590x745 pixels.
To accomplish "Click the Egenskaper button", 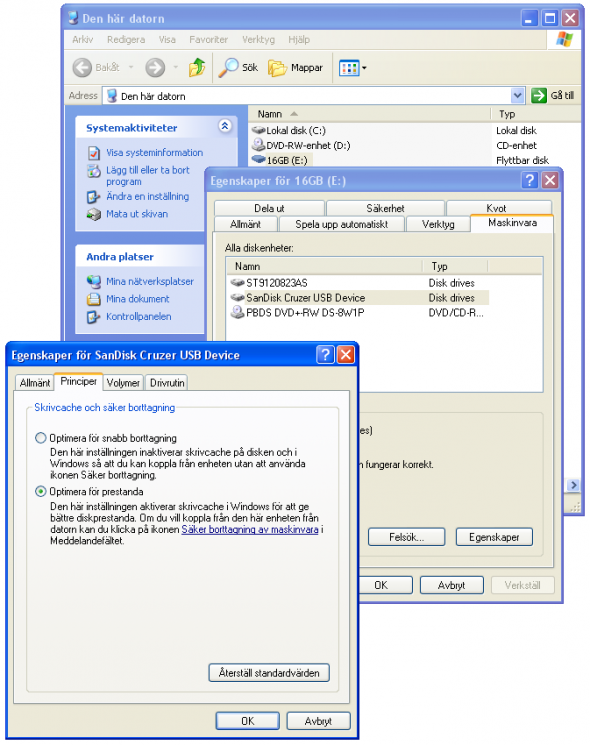I will (494, 537).
